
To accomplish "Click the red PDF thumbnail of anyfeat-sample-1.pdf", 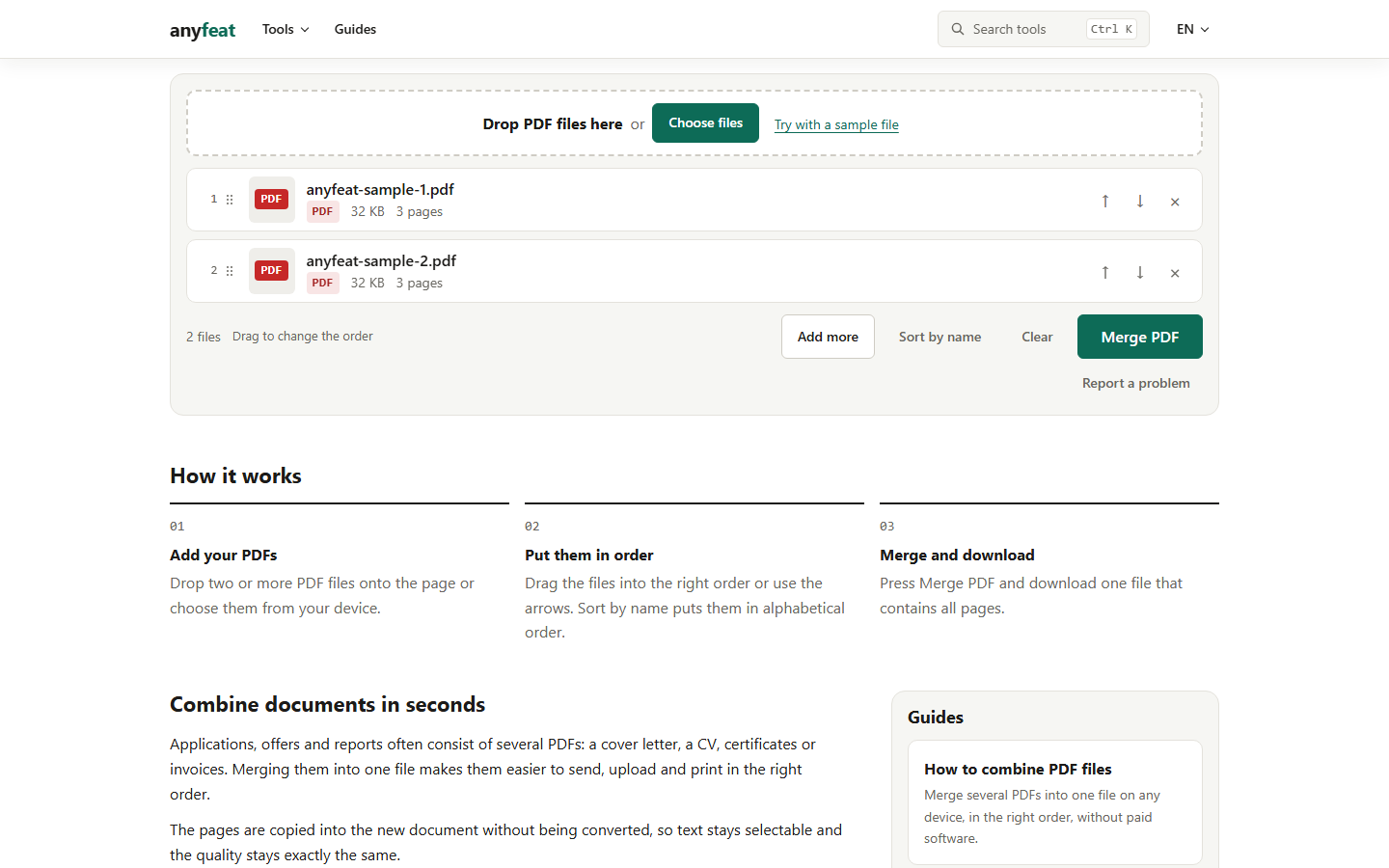I will [272, 200].
